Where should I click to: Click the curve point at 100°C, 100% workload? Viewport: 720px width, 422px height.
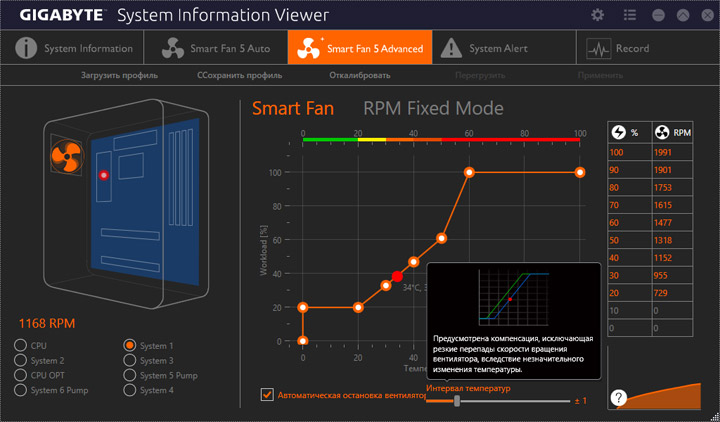[580, 172]
